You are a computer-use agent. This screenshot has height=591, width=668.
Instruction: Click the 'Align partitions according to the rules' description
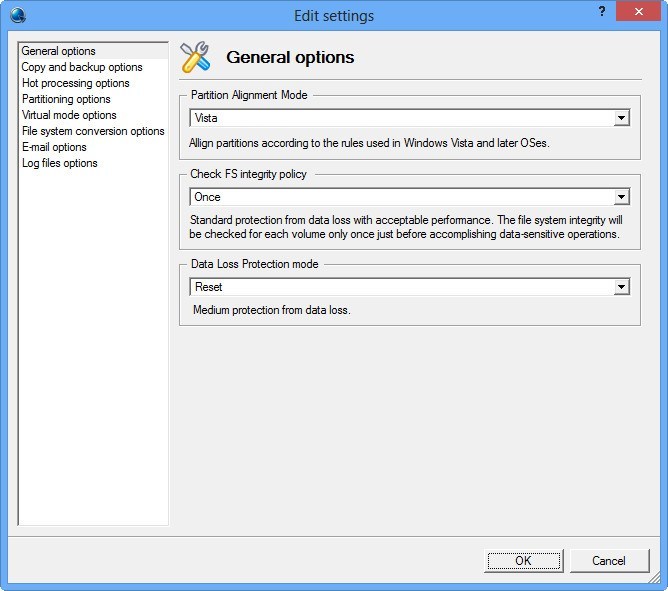click(x=369, y=143)
